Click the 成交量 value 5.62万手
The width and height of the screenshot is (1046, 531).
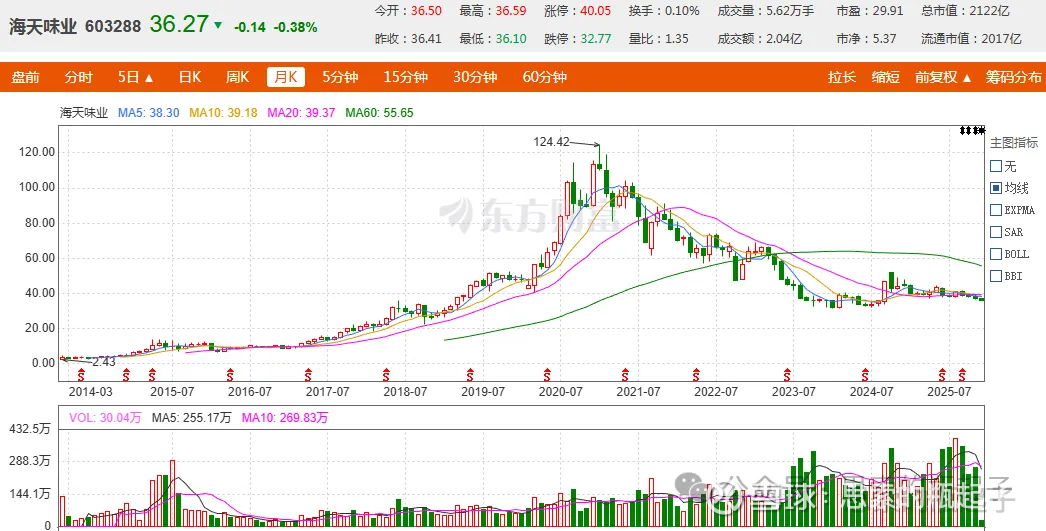[790, 11]
